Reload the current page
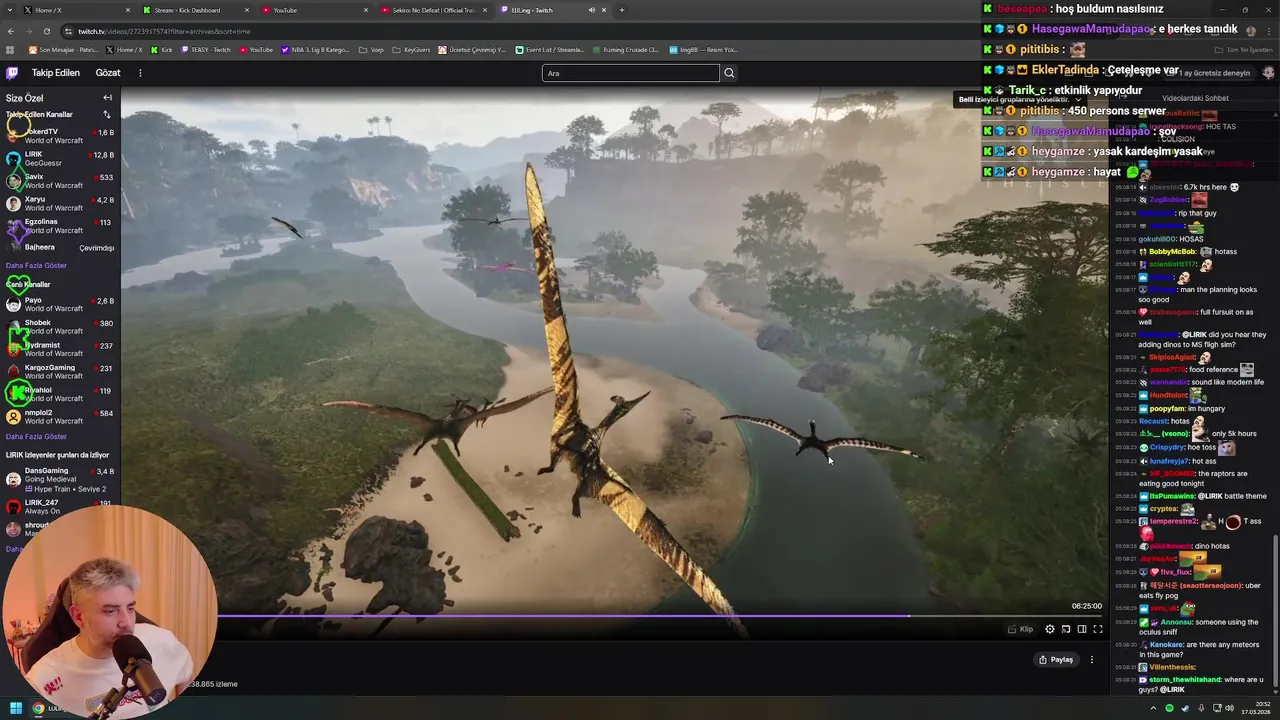Viewport: 1280px width, 720px height. [x=46, y=31]
